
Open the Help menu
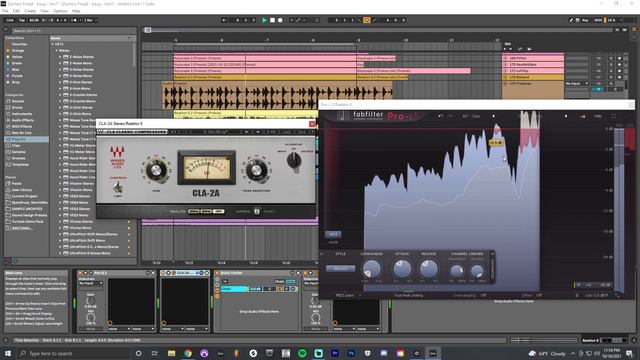point(76,11)
